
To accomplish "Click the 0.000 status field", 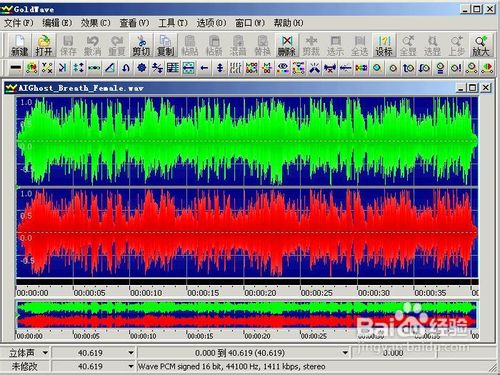I will pyautogui.click(x=393, y=353).
